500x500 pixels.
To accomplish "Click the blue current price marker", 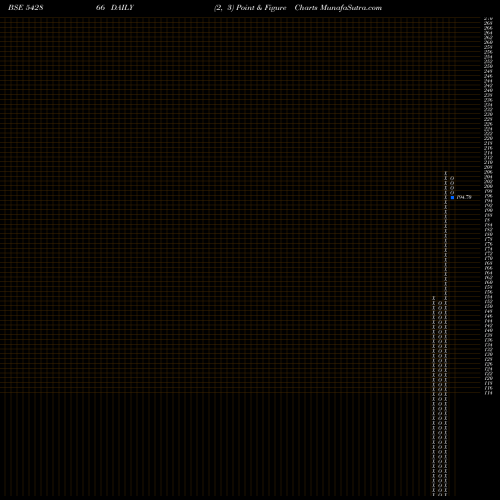I will (452, 197).
